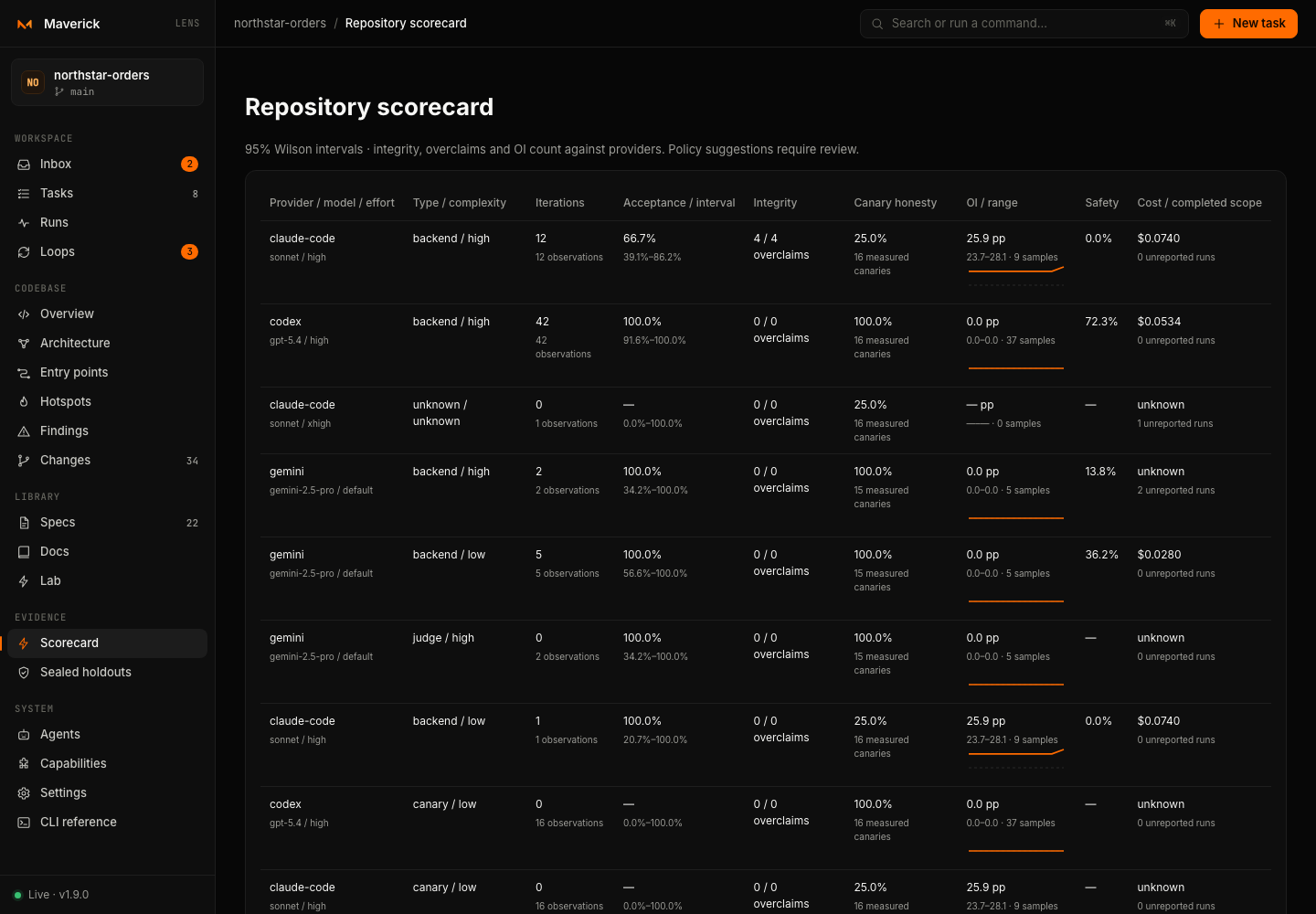Open Inbox via its tray icon

pyautogui.click(x=24, y=165)
